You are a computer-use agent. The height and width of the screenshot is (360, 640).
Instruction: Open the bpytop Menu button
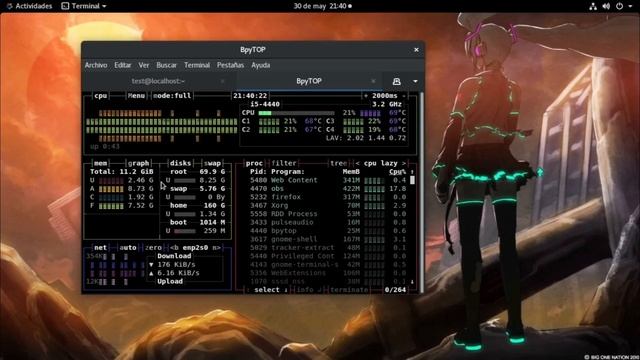(x=136, y=96)
